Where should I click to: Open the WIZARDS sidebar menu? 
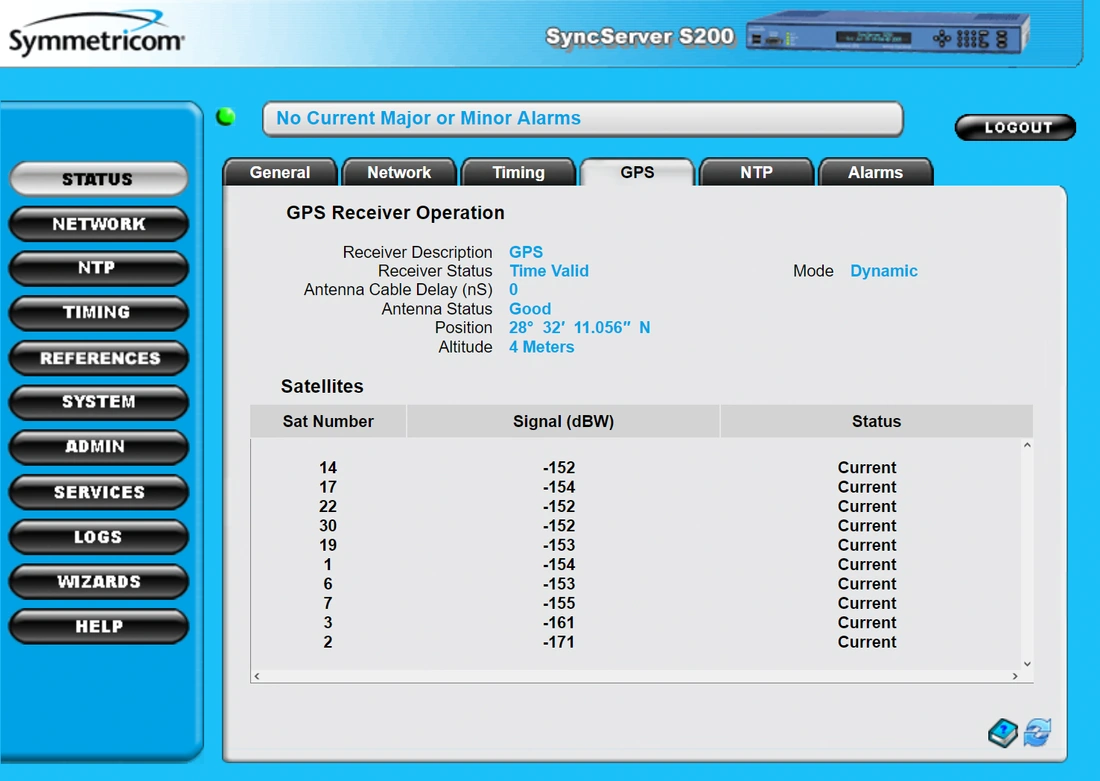[x=99, y=582]
